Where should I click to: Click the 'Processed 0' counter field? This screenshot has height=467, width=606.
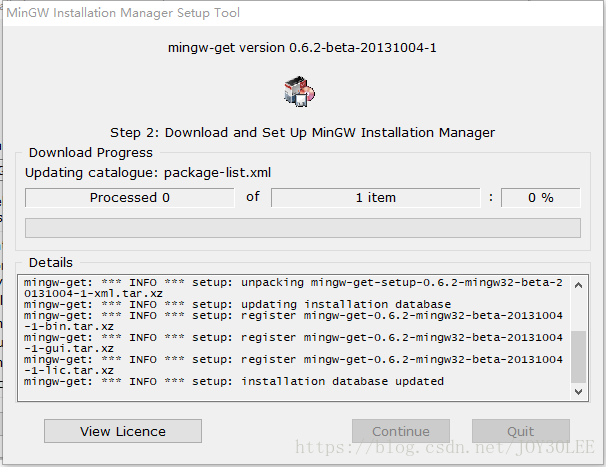[129, 198]
